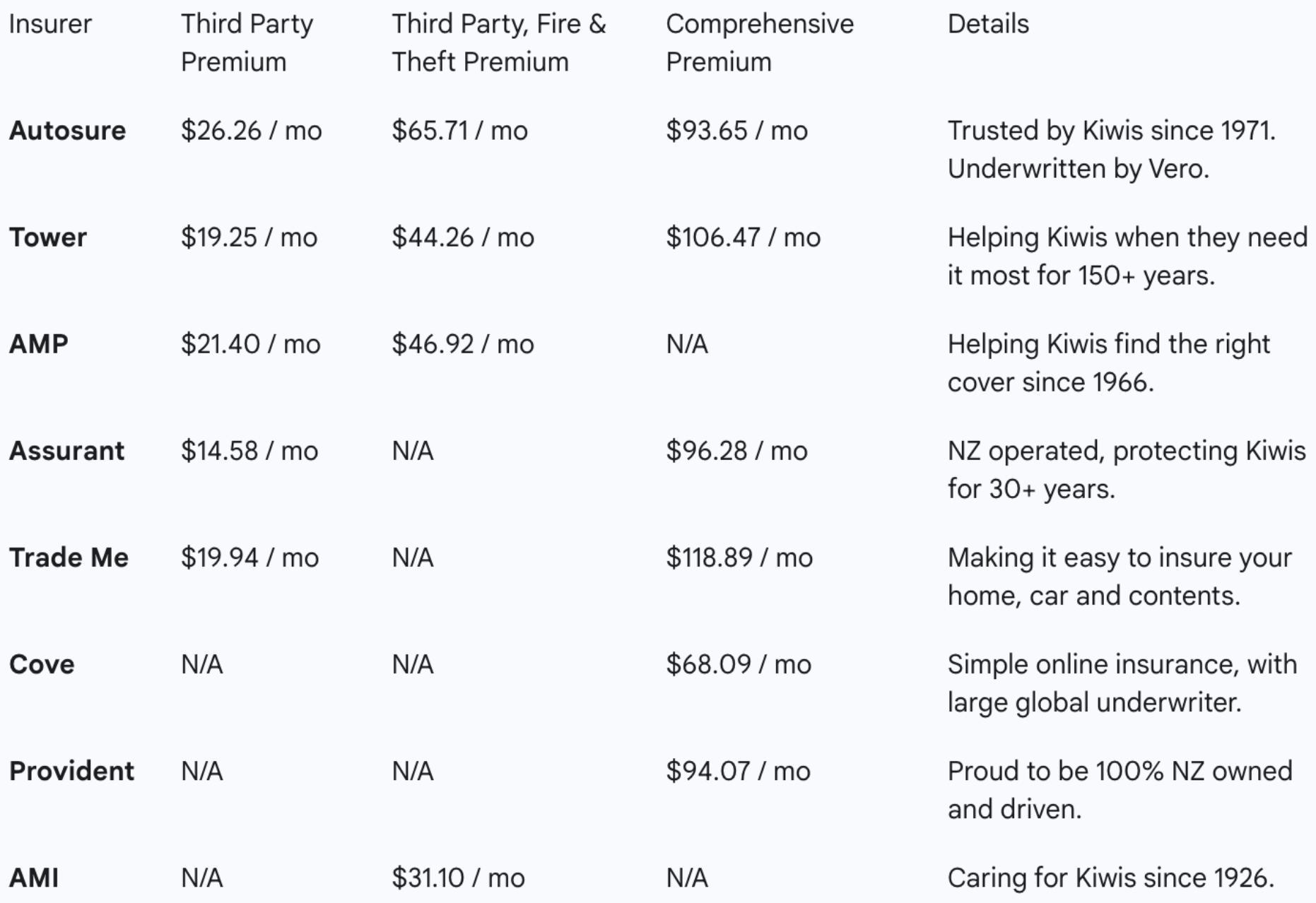Open the Provident insurer name
The height and width of the screenshot is (903, 1316).
(71, 771)
